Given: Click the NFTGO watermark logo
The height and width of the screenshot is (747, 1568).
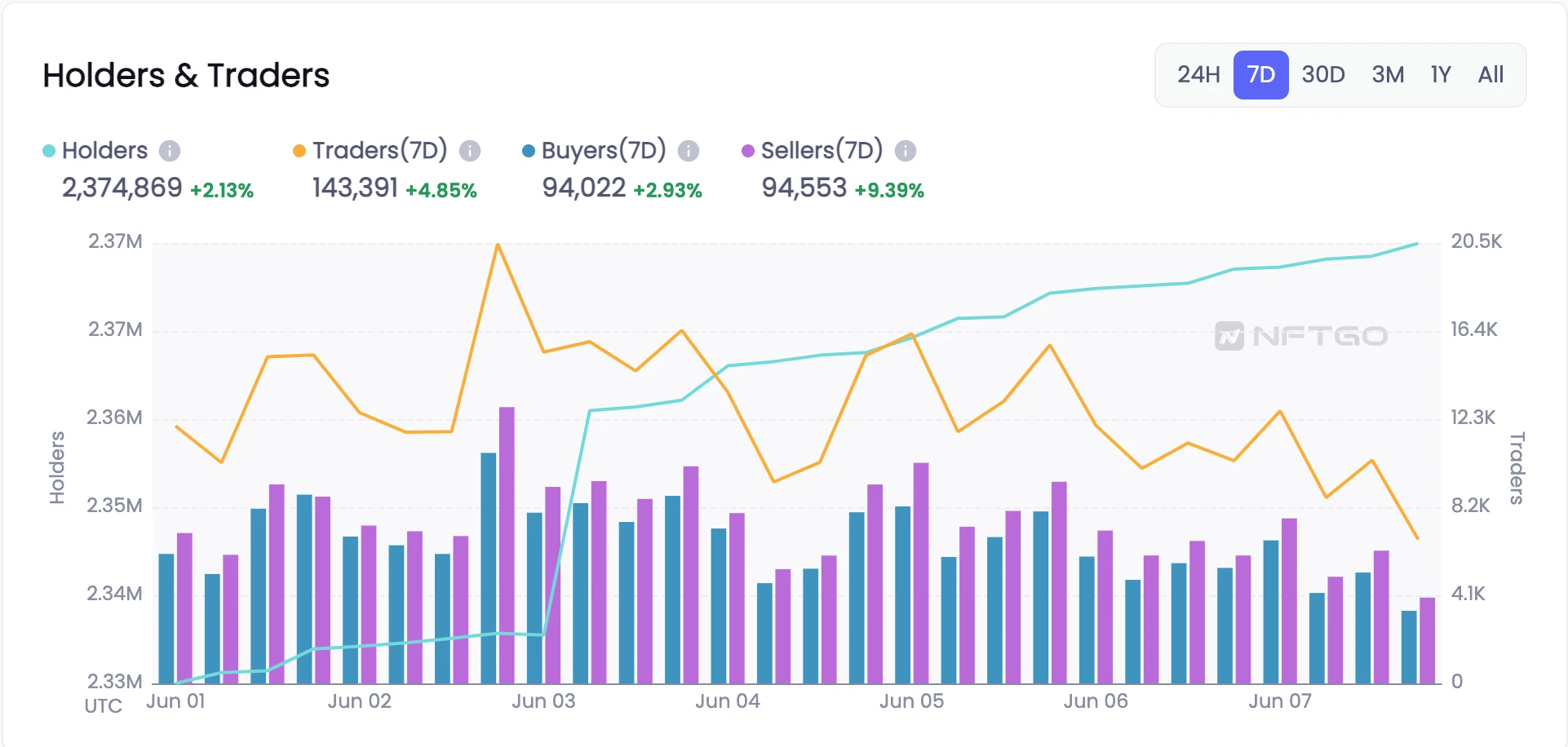Looking at the screenshot, I should point(1301,336).
